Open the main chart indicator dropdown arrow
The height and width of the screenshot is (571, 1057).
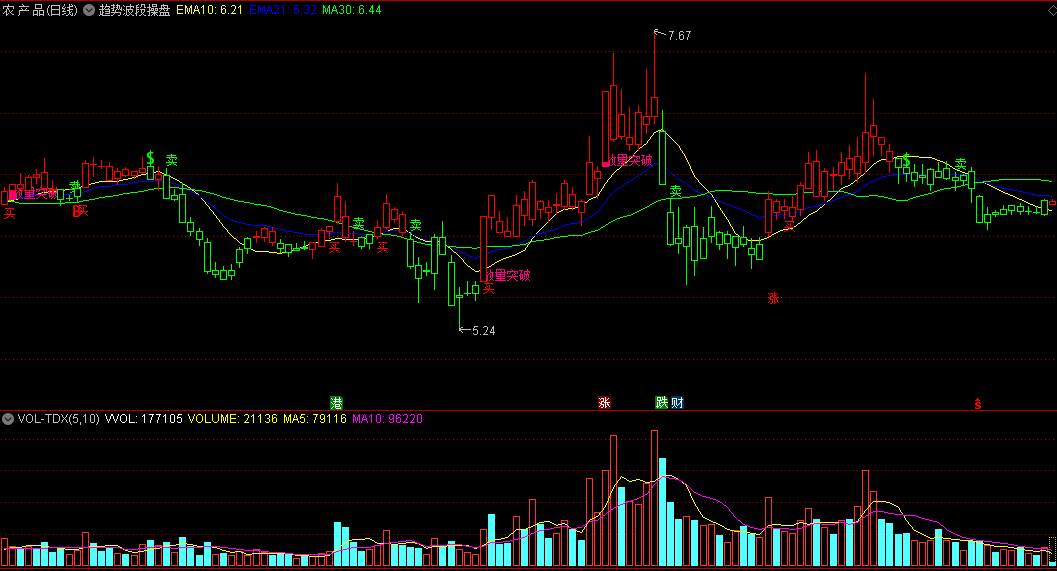(89, 10)
